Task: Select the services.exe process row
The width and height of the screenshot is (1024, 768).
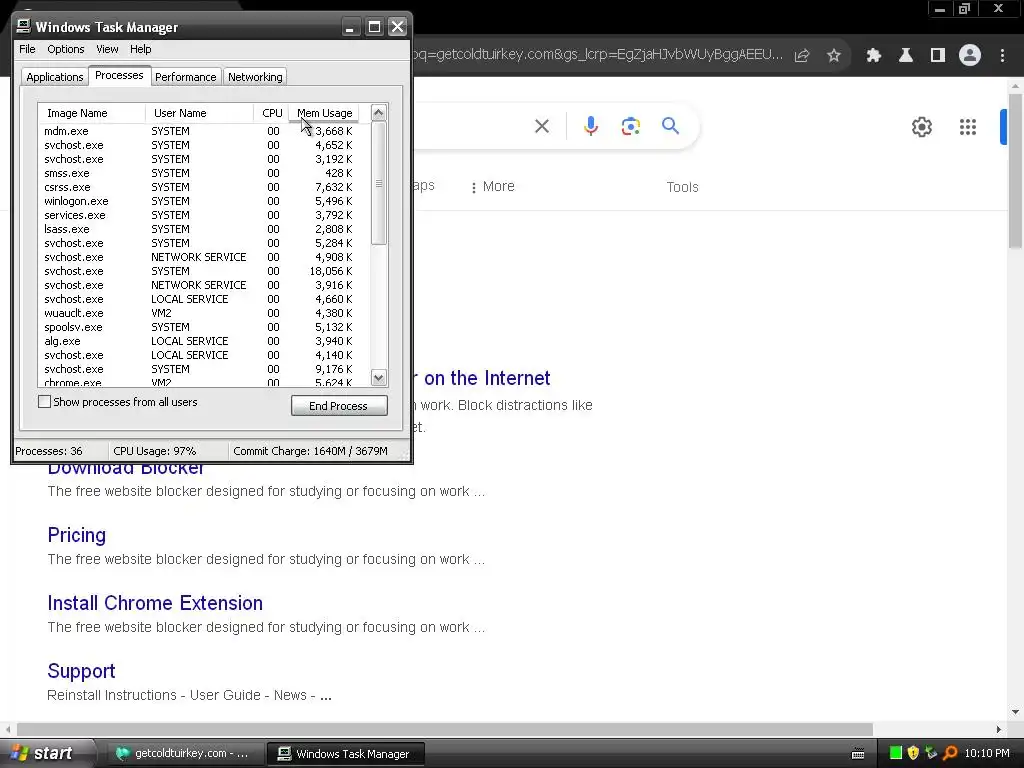Action: pos(199,215)
